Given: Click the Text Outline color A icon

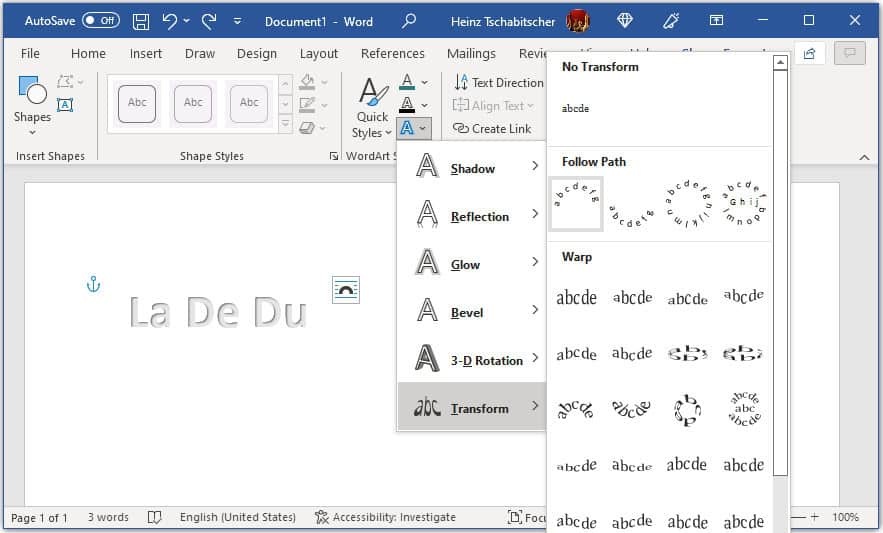Looking at the screenshot, I should (407, 105).
